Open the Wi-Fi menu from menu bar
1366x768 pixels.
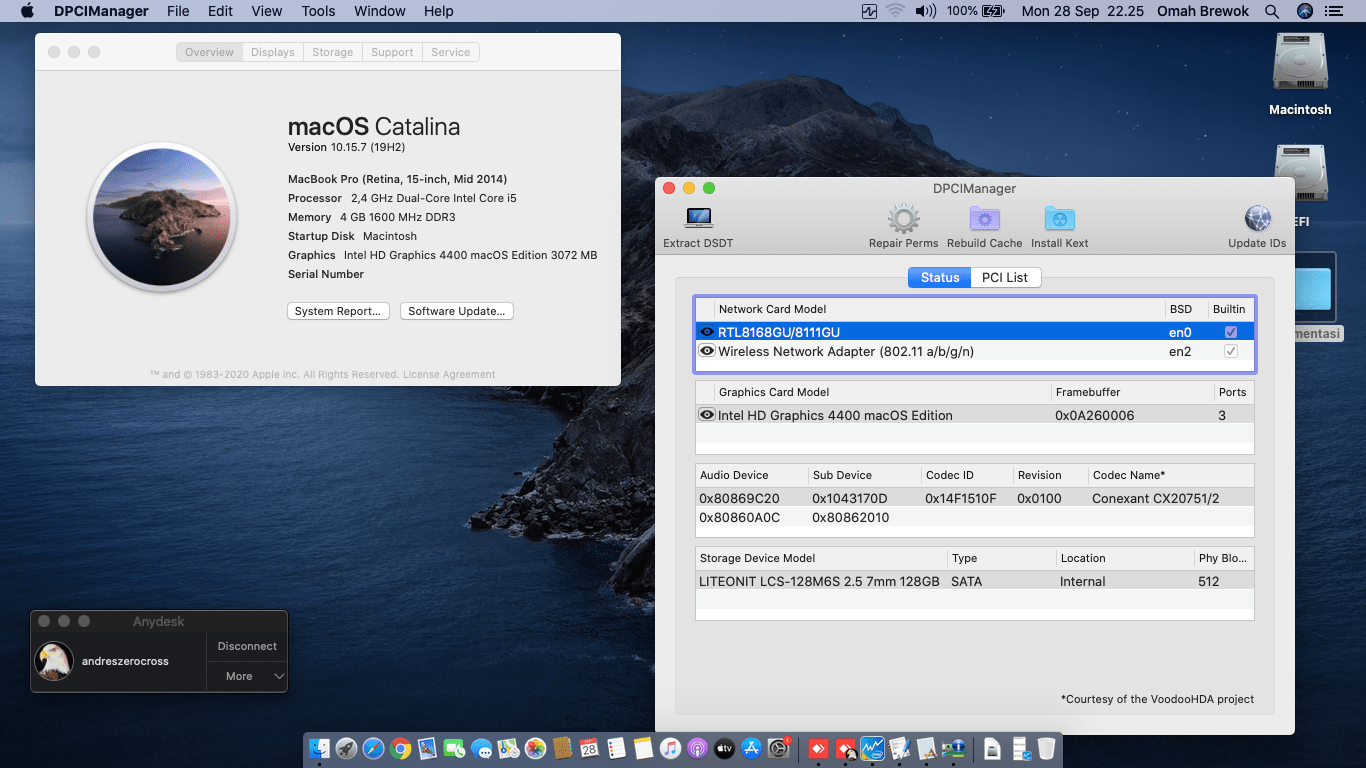tap(894, 11)
